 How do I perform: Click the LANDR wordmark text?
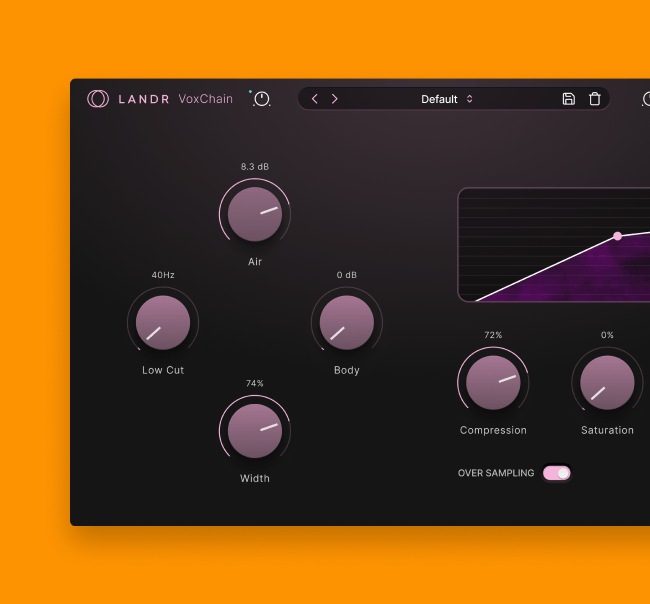point(143,99)
